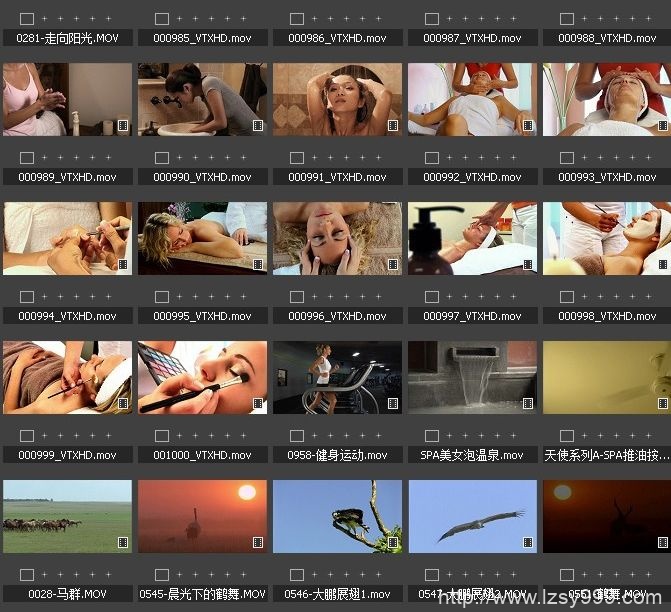Click the film icon on the treadmill runner thumbnail
This screenshot has width=671, height=612.
point(393,404)
